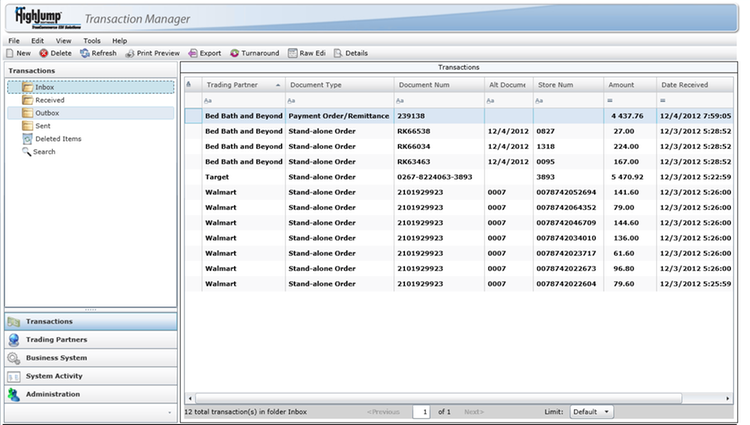Sort by Trading Partner column header

point(243,85)
